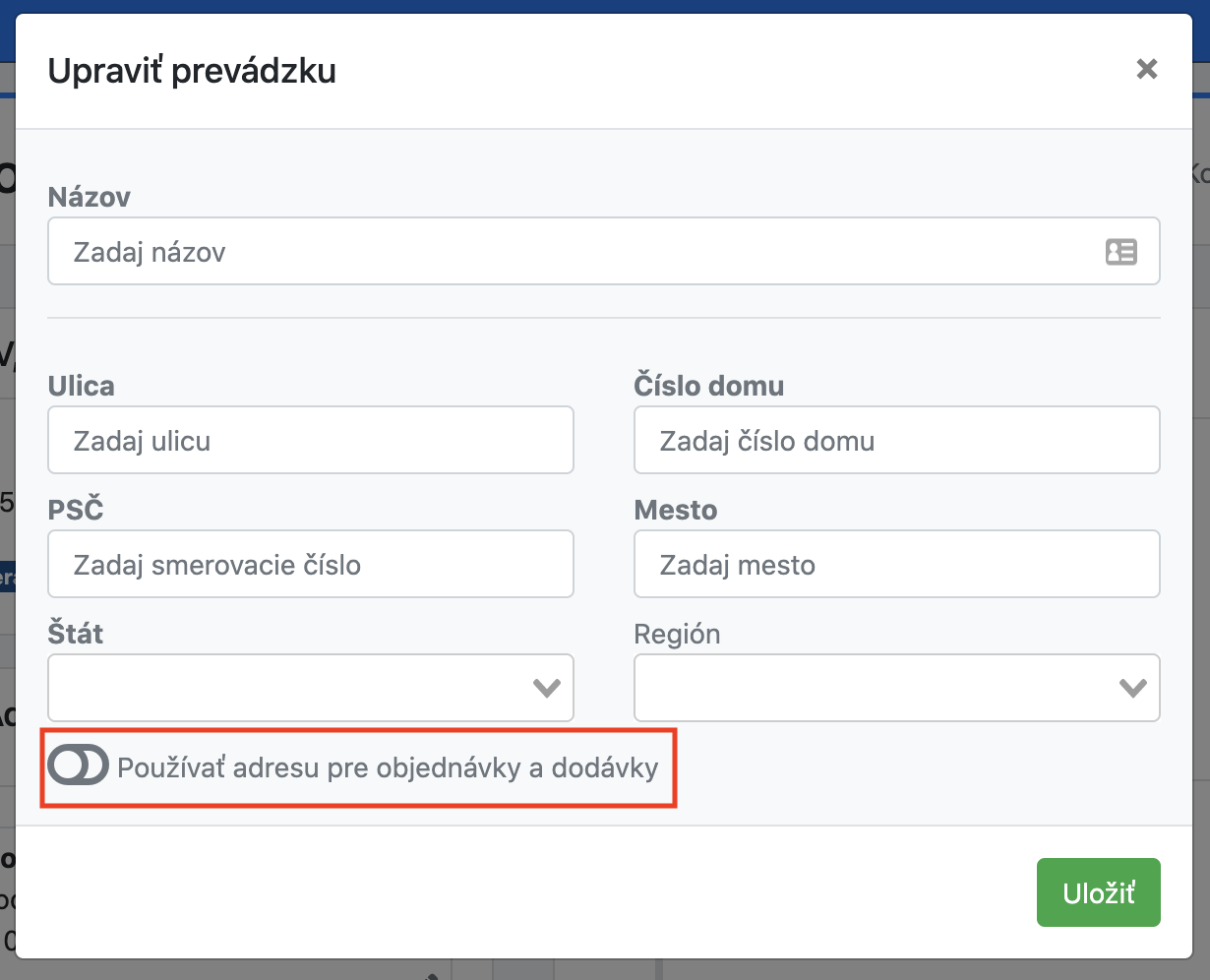
Task: Click the Používať adresu pre objednávky label text
Action: [x=388, y=767]
